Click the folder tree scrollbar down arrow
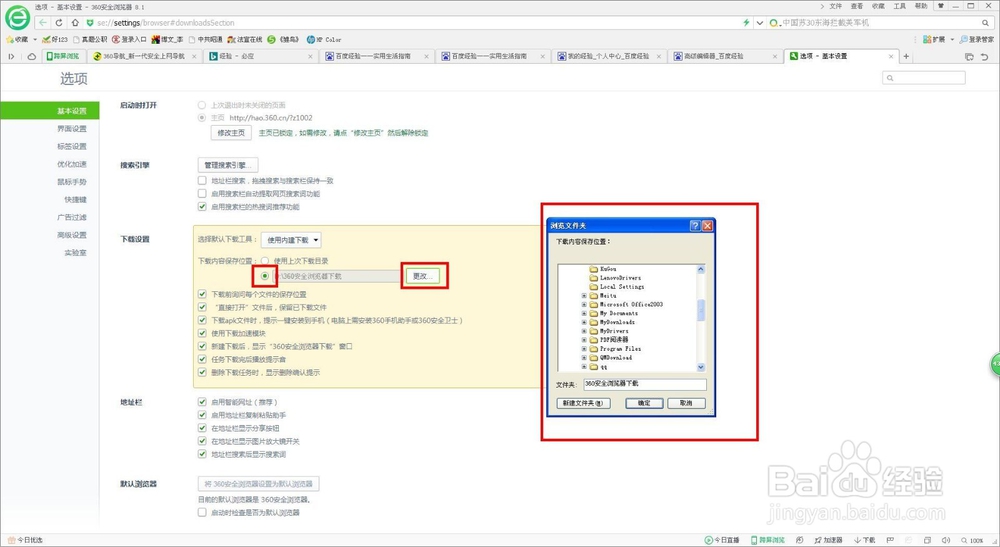The image size is (1000, 547). [701, 367]
